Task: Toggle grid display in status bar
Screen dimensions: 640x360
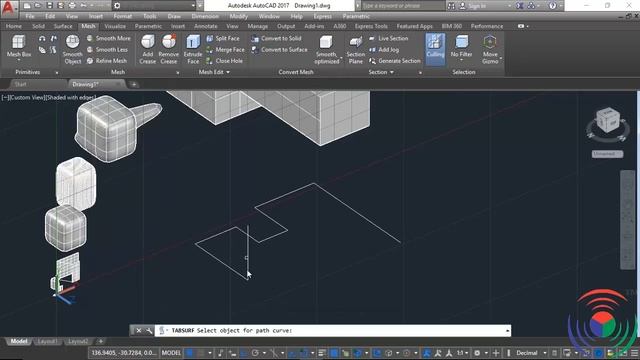Action: tap(190, 353)
